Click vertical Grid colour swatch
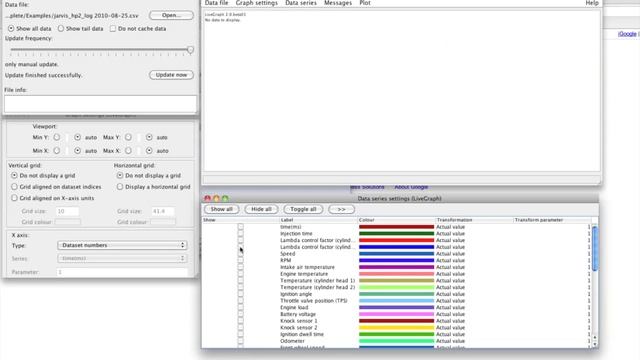The image size is (640, 360). [x=68, y=222]
